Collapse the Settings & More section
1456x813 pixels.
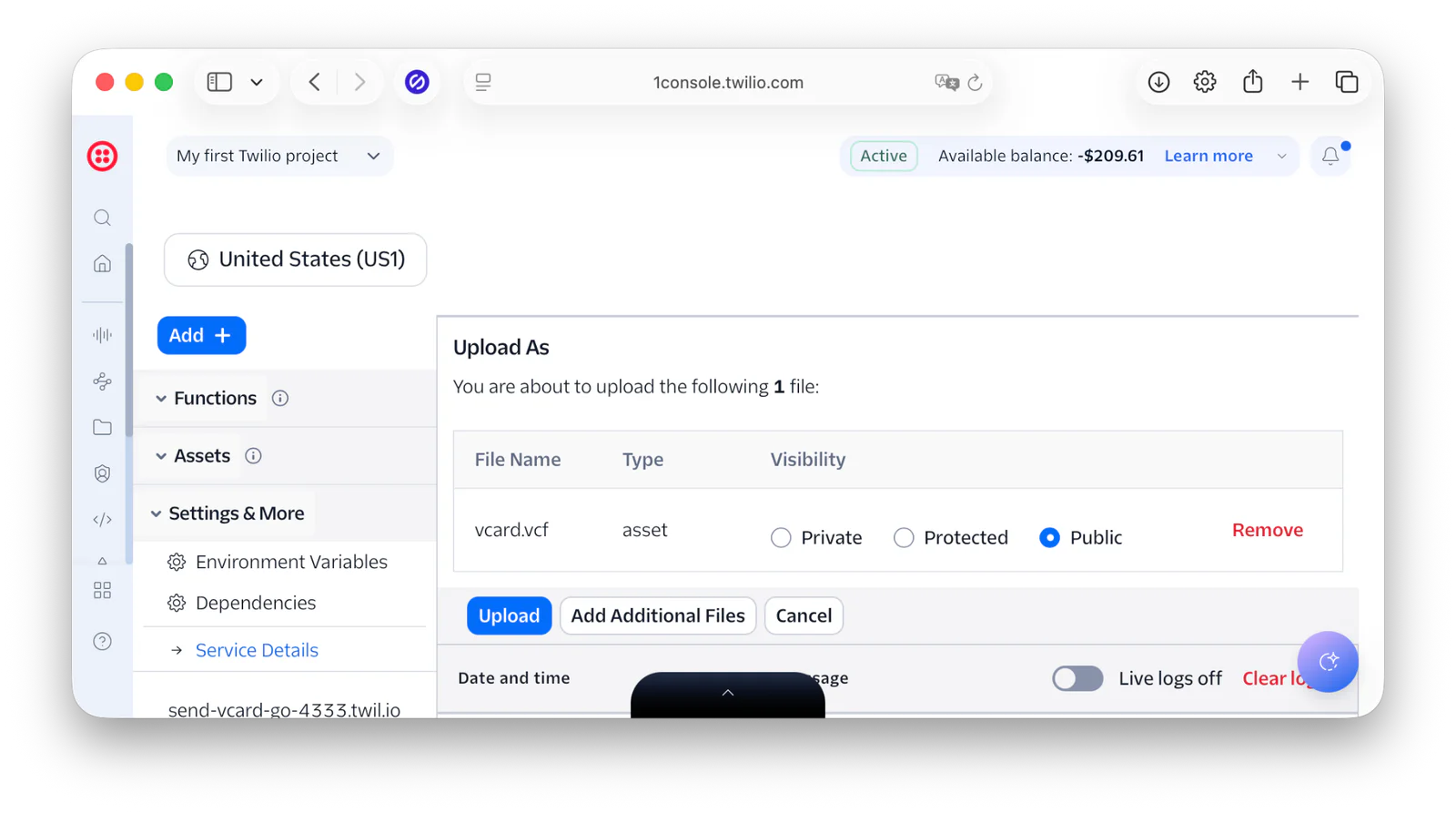pos(157,513)
